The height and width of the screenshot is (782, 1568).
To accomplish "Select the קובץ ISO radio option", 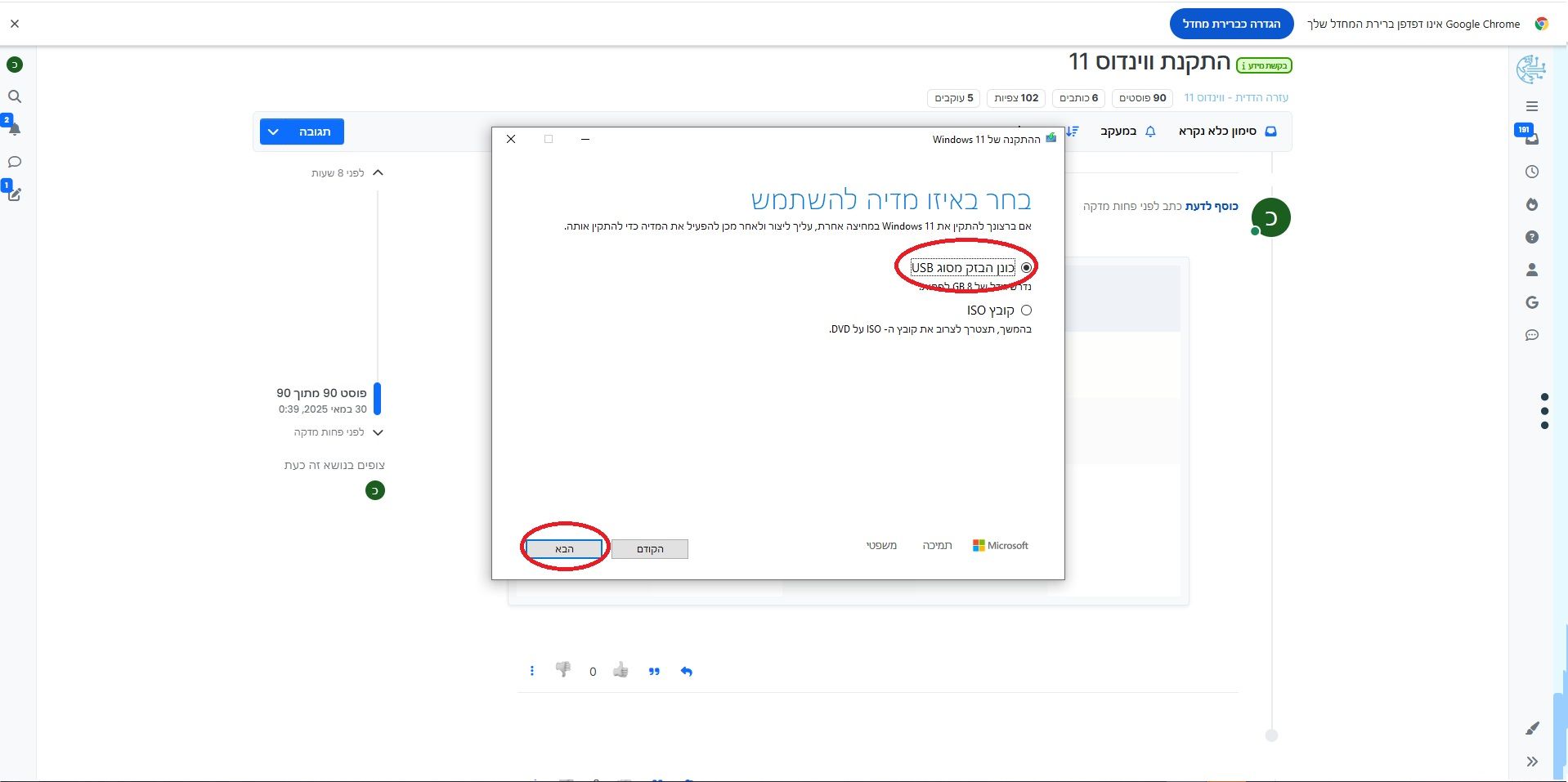I will click(1026, 310).
